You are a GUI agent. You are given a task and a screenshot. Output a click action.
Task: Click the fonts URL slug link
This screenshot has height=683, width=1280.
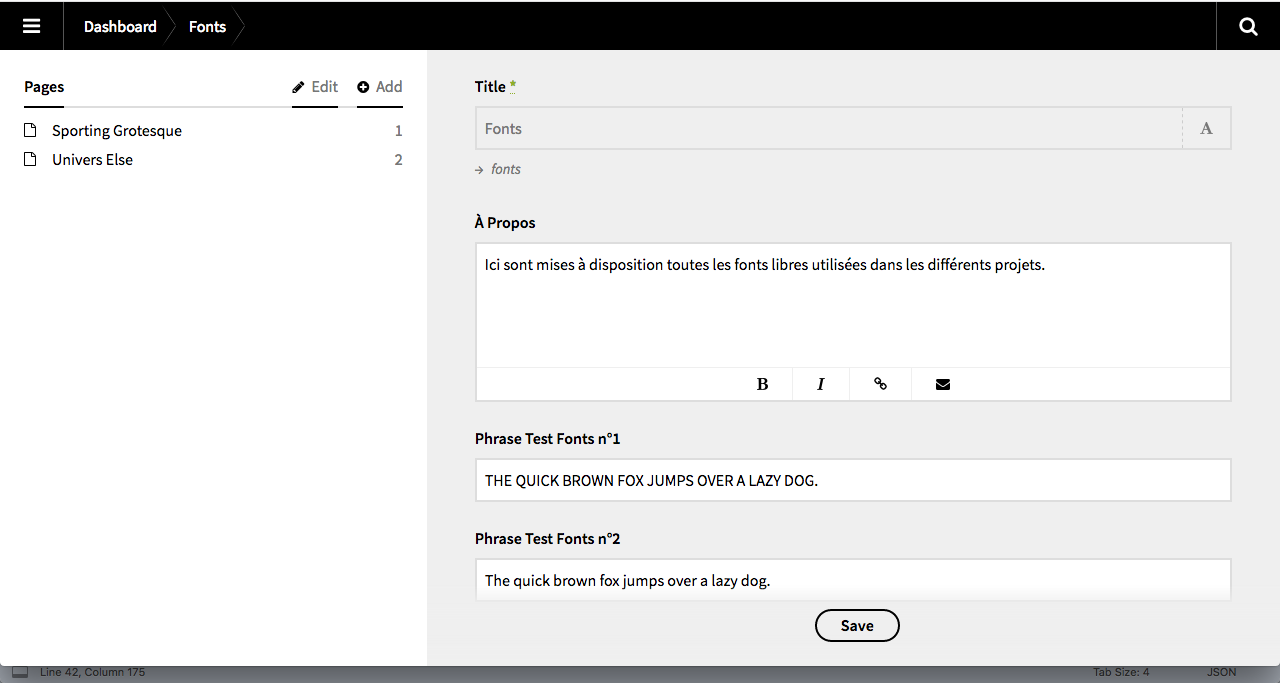point(505,169)
